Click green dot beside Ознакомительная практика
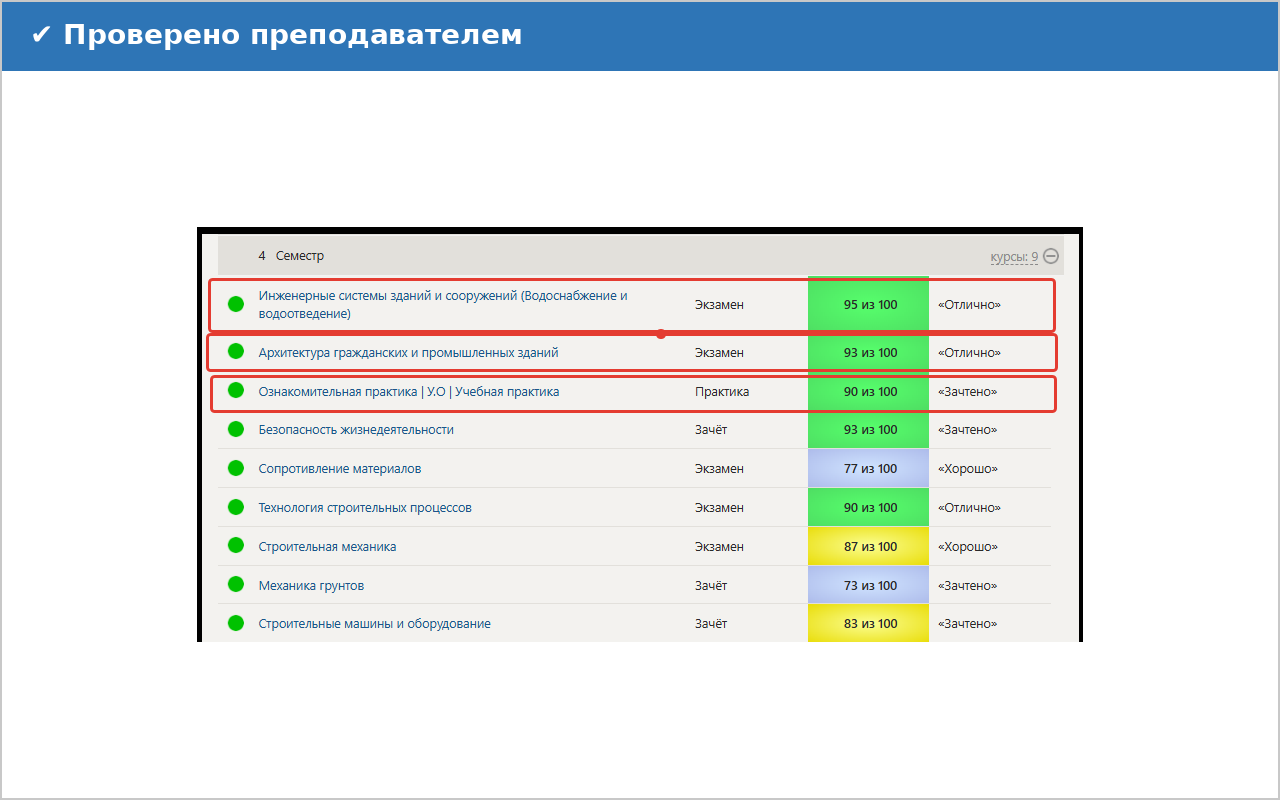The height and width of the screenshot is (800, 1280). (x=236, y=391)
